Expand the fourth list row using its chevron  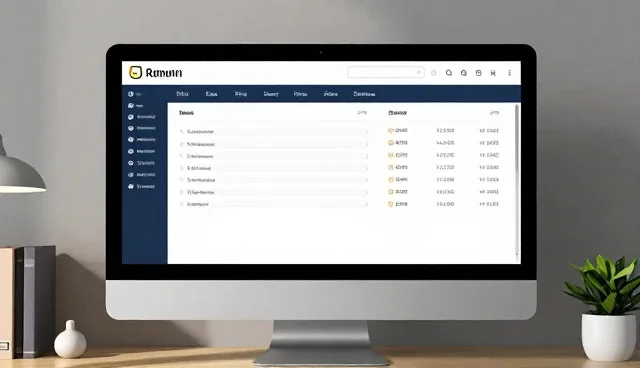point(366,168)
